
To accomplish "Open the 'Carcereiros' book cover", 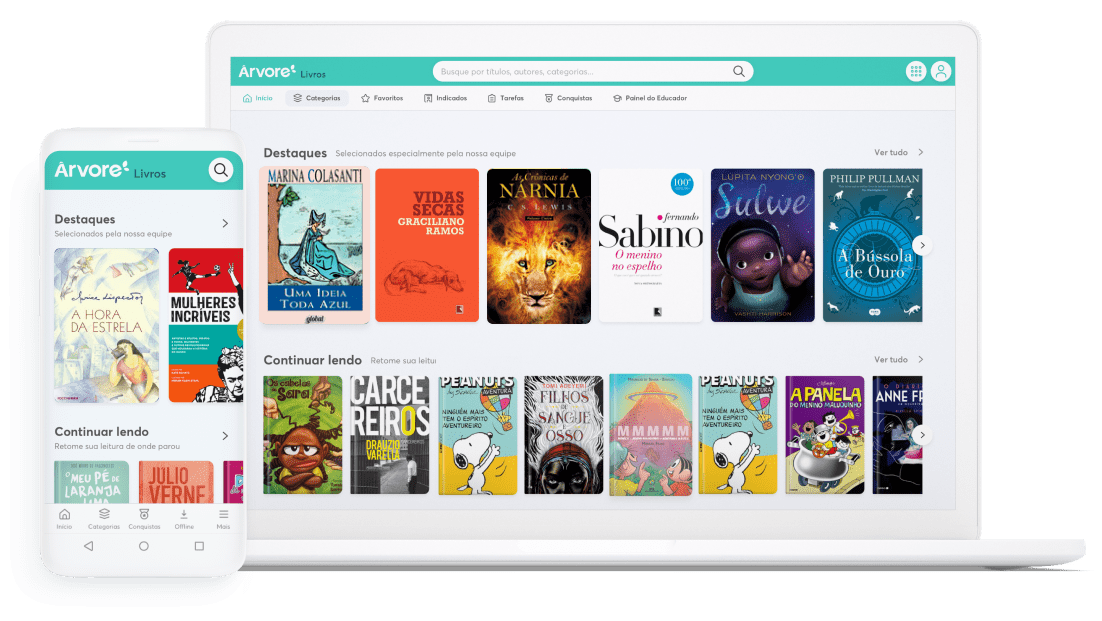I will 389,435.
